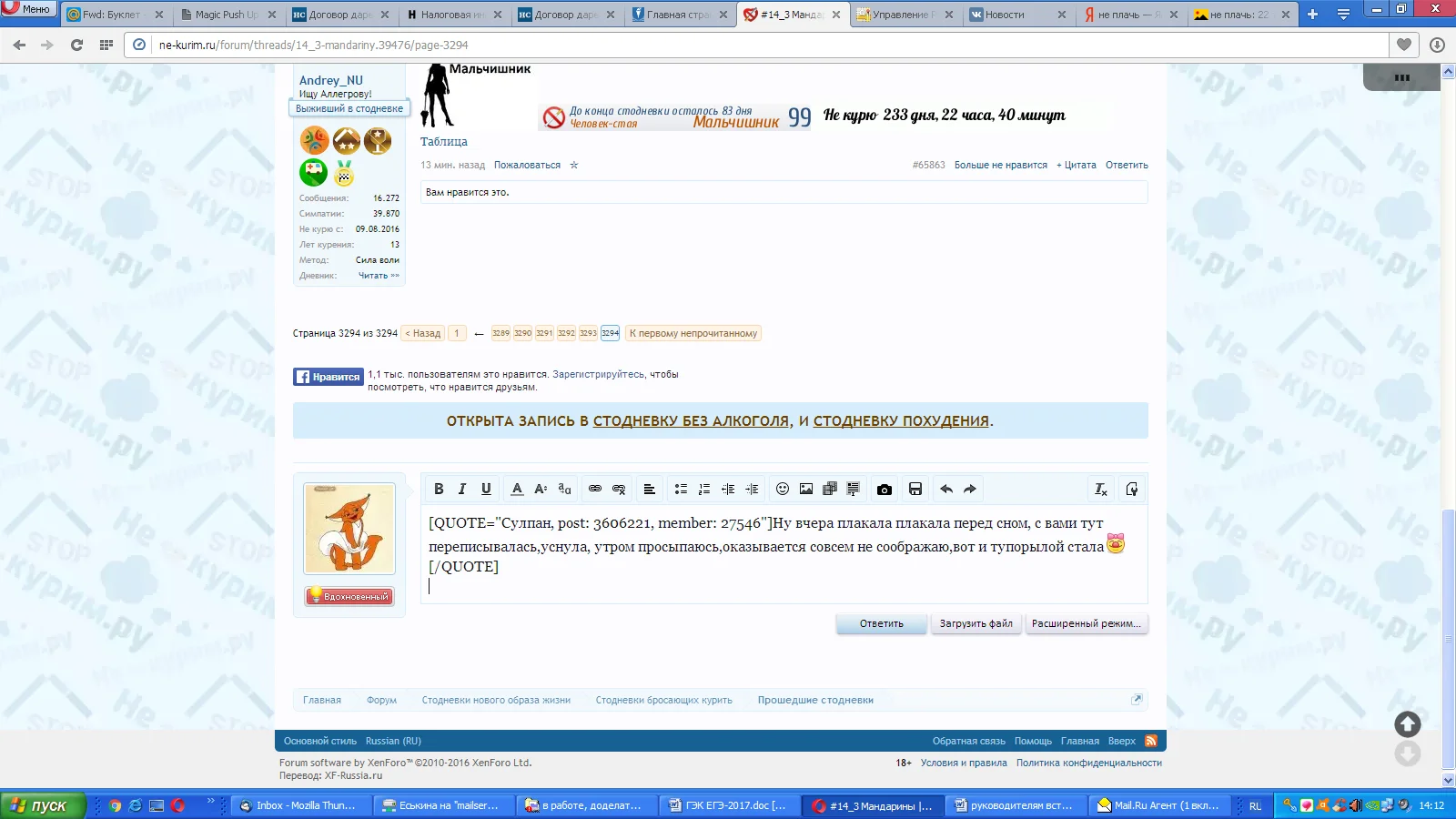Open Расширенный режим editor
This screenshot has height=819, width=1456.
click(1087, 623)
